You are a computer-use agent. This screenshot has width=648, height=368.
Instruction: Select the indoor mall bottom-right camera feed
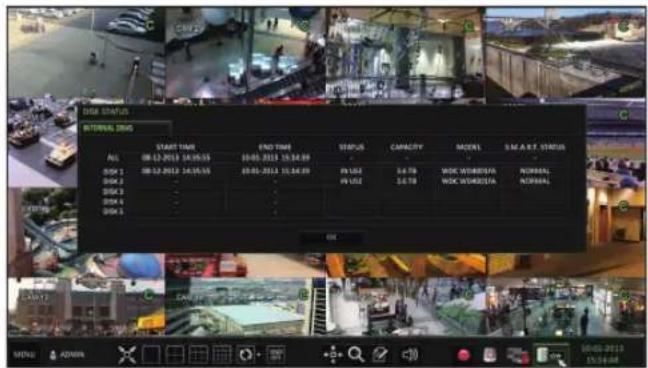[565, 307]
